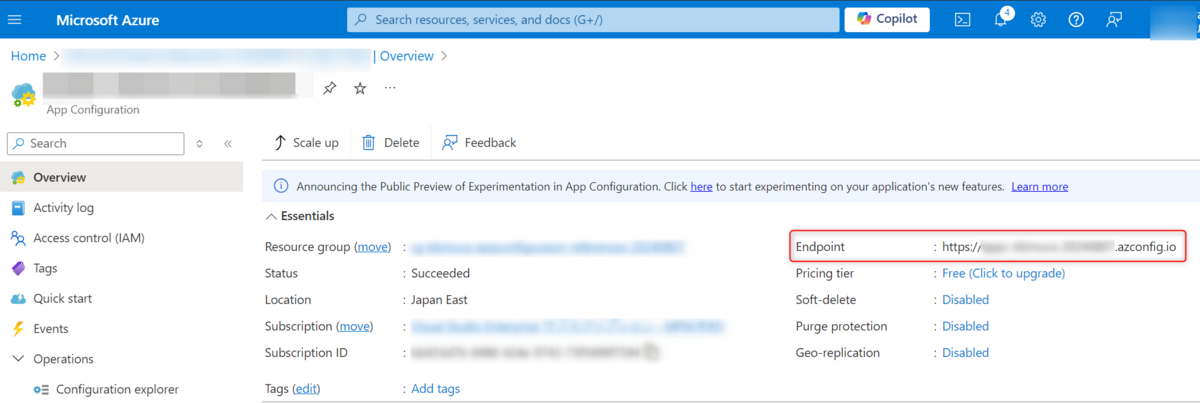
Task: Open the notifications bell
Action: (x=1001, y=20)
